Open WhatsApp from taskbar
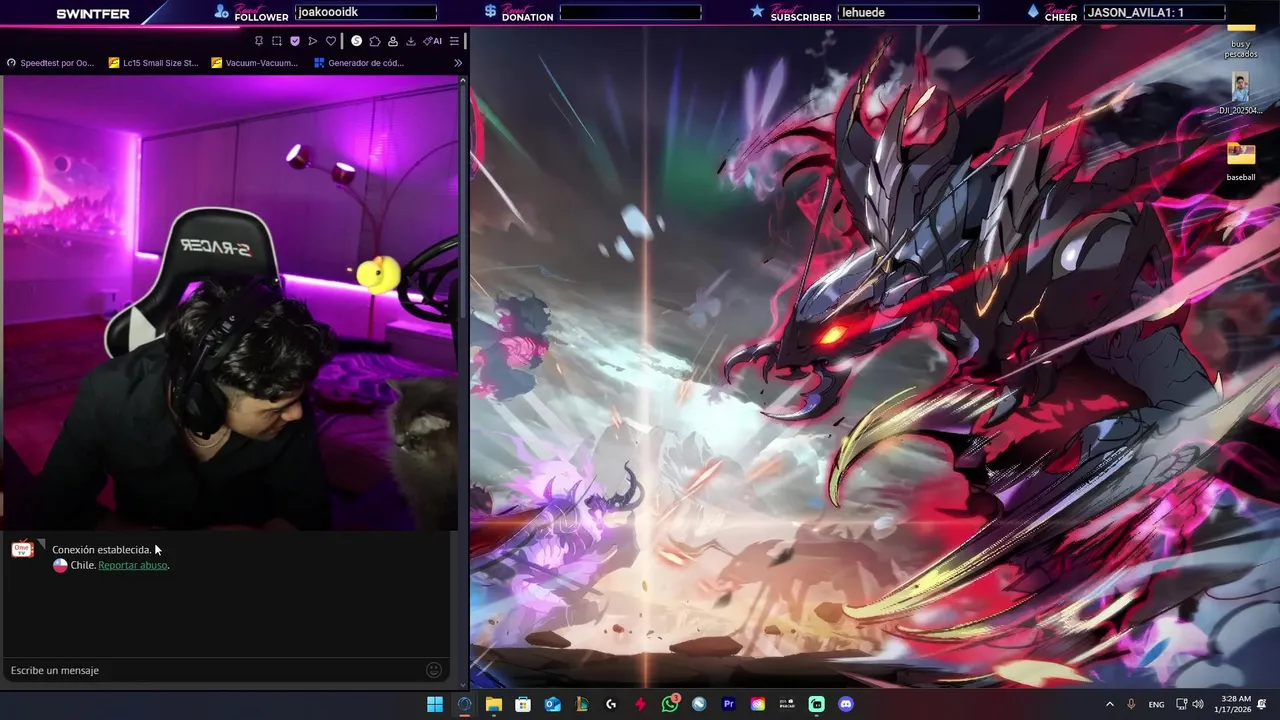The height and width of the screenshot is (720, 1280). coord(670,704)
